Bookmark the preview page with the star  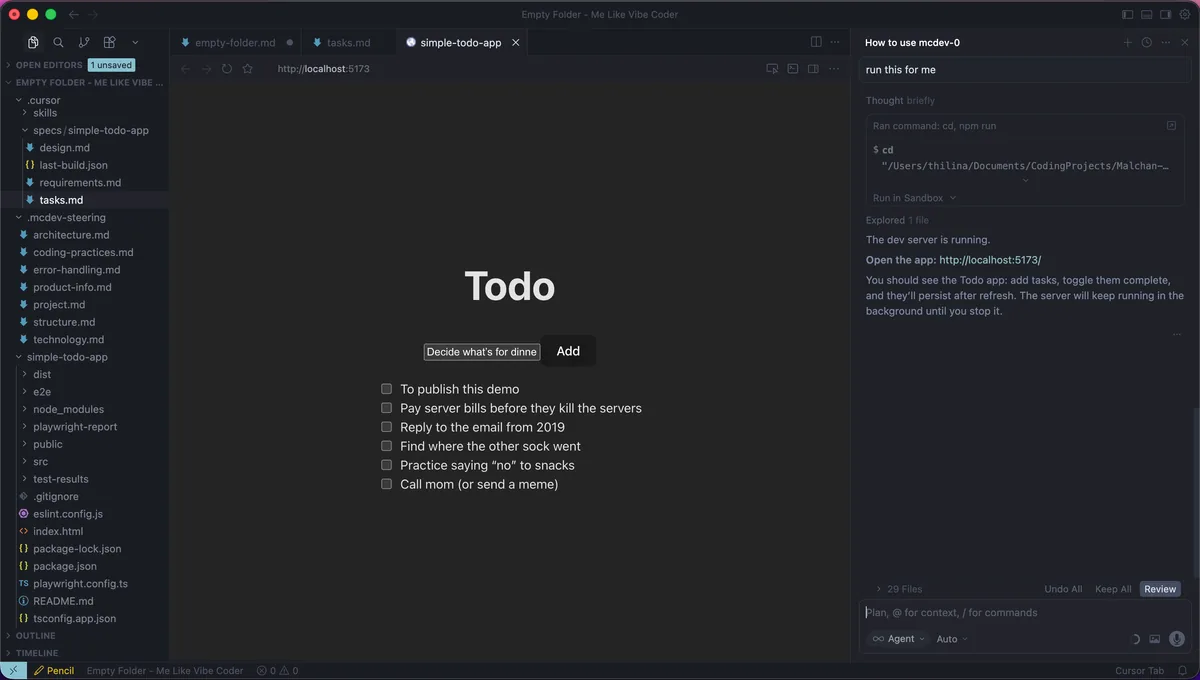click(x=248, y=69)
